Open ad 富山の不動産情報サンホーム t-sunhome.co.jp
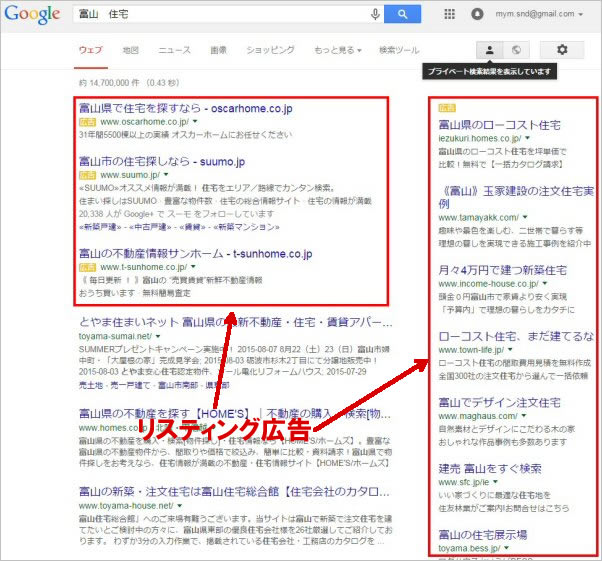The width and height of the screenshot is (602, 561). pos(195,253)
